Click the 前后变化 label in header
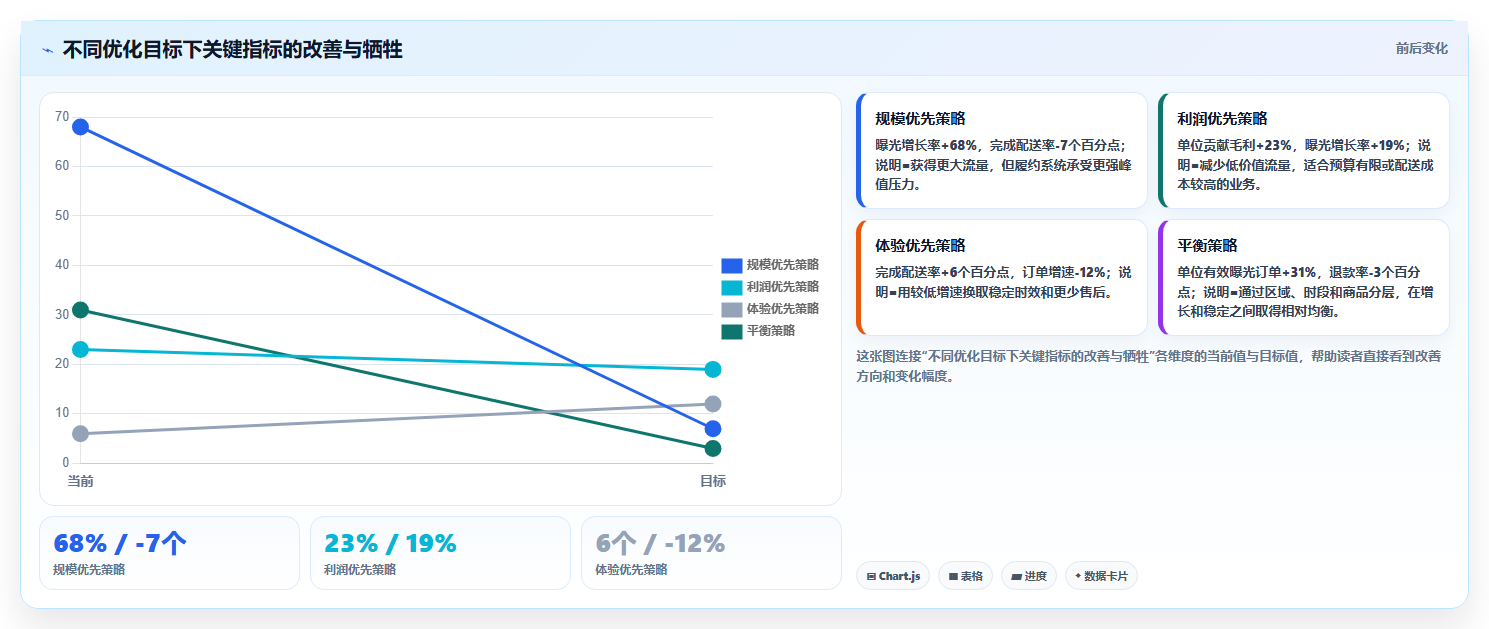Viewport: 1489px width, 629px height. click(1421, 49)
